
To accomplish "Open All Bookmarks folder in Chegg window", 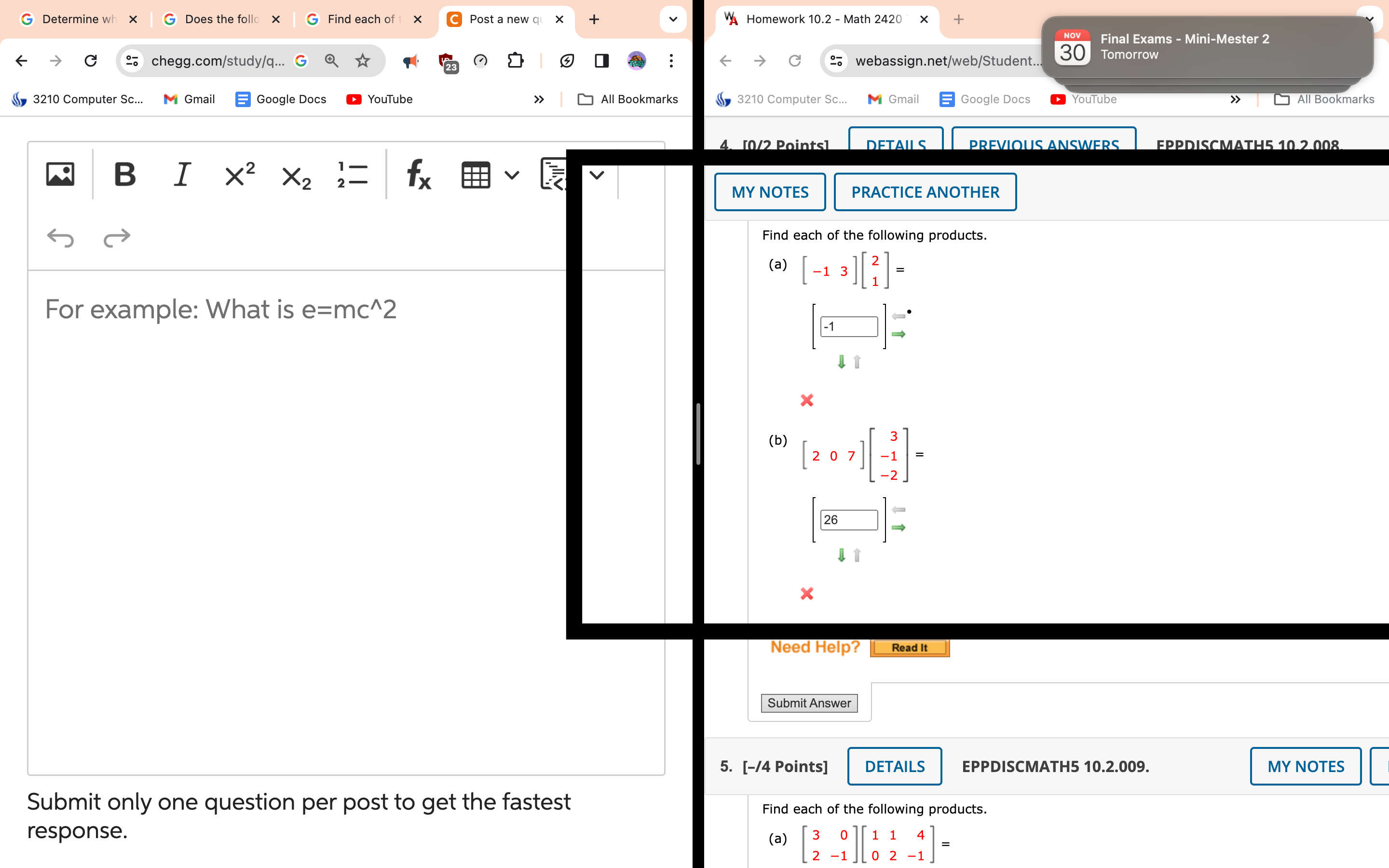I will tap(627, 99).
